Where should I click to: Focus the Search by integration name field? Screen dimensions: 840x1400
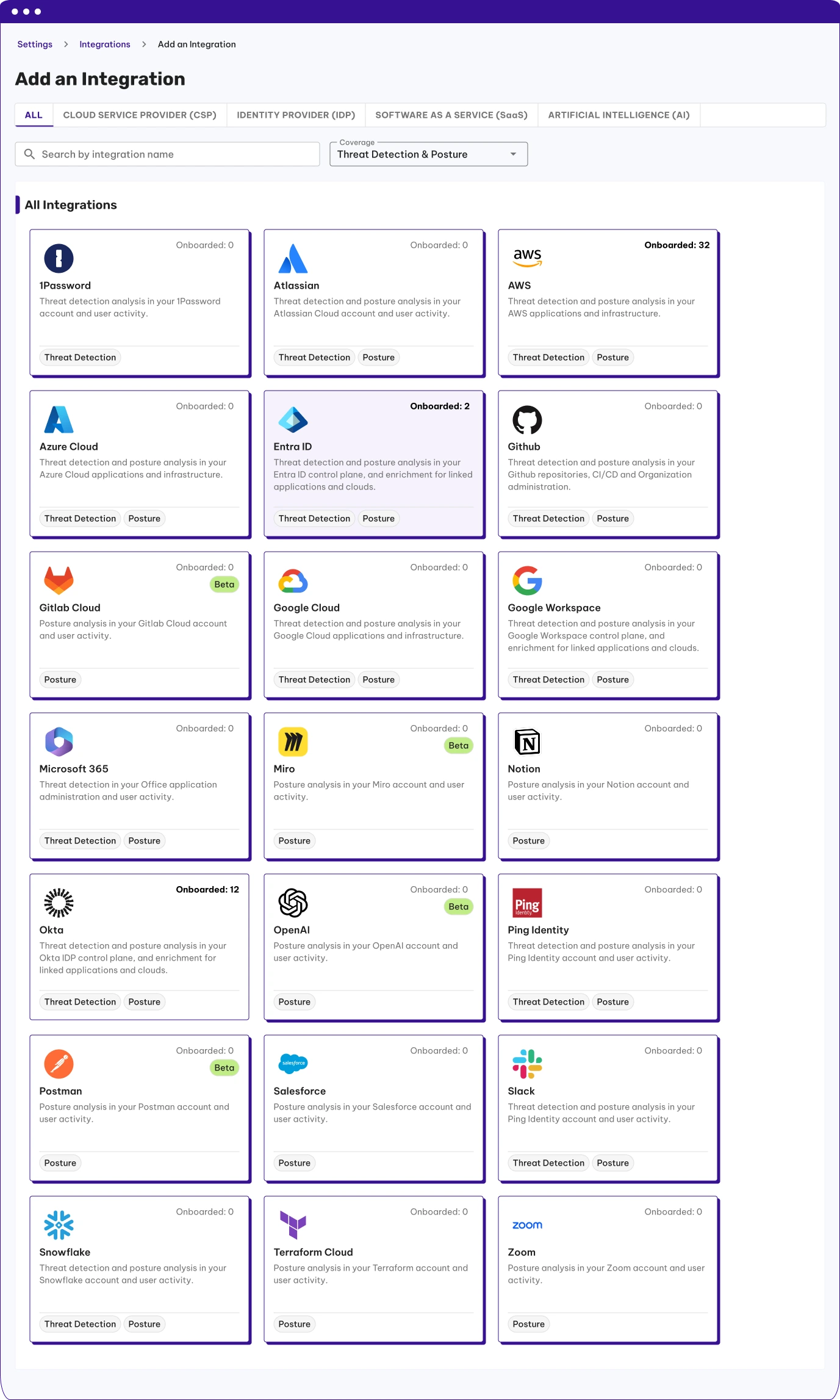tap(167, 154)
